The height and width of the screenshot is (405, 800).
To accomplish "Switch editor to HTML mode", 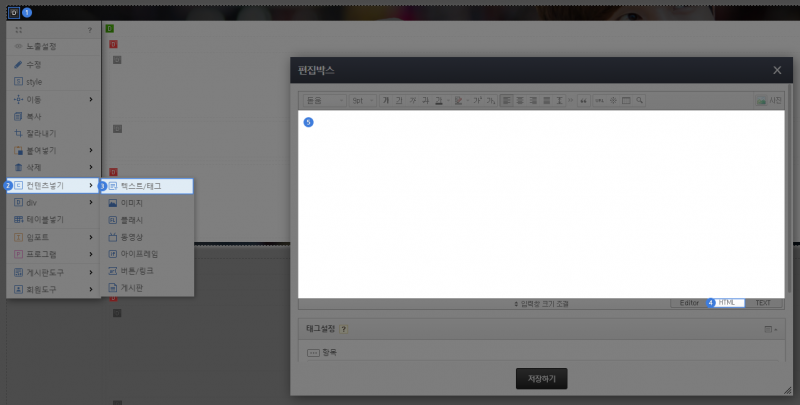I will (727, 302).
